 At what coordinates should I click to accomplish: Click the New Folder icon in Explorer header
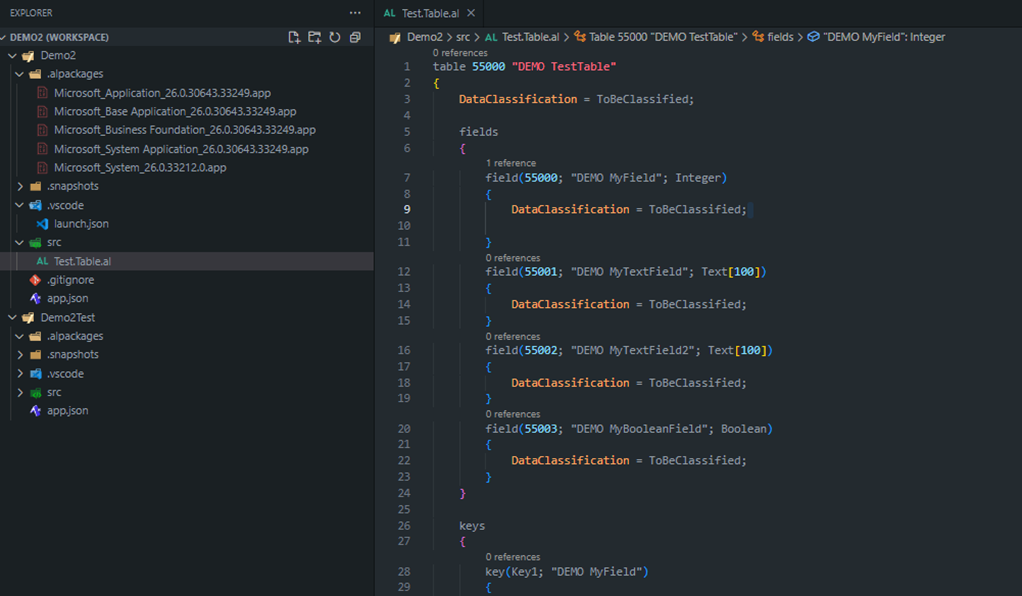(315, 37)
